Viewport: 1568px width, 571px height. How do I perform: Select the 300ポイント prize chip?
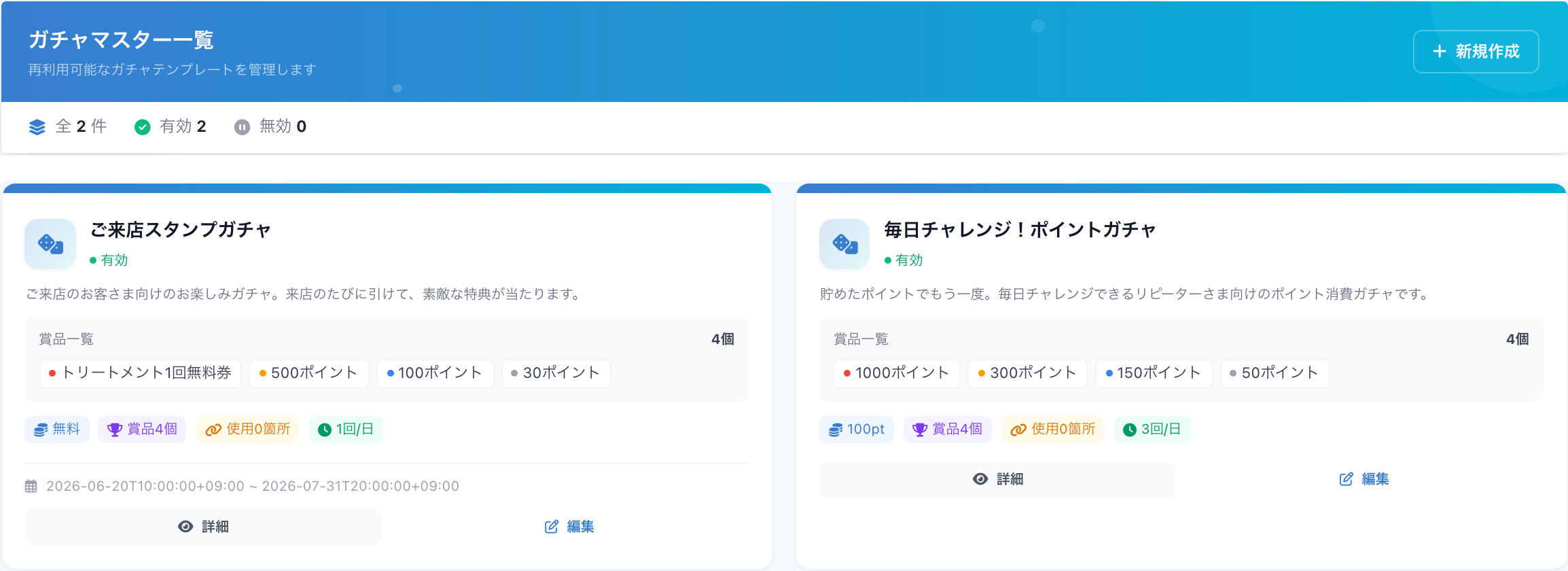[1028, 373]
